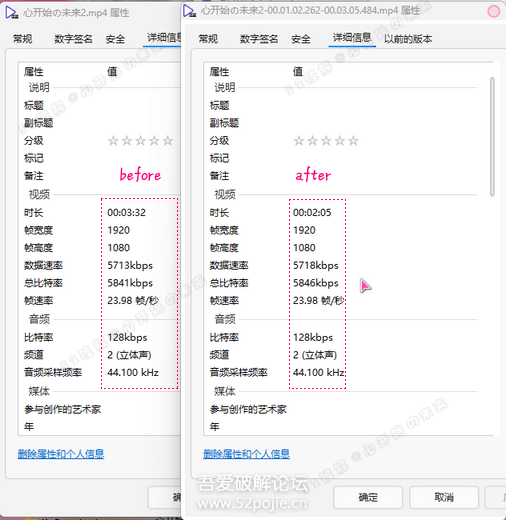Set first rating star in left dialog
This screenshot has width=506, height=520.
click(113, 141)
